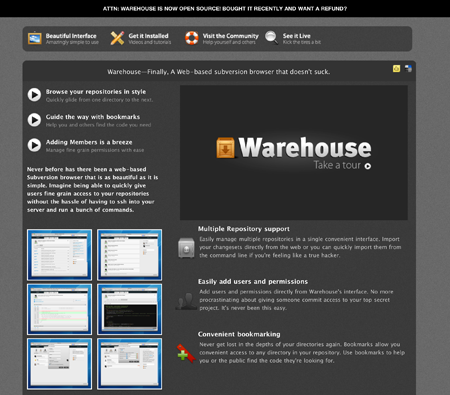Play the Guide the way with bookmarks video
450x395 pixels.
34,120
